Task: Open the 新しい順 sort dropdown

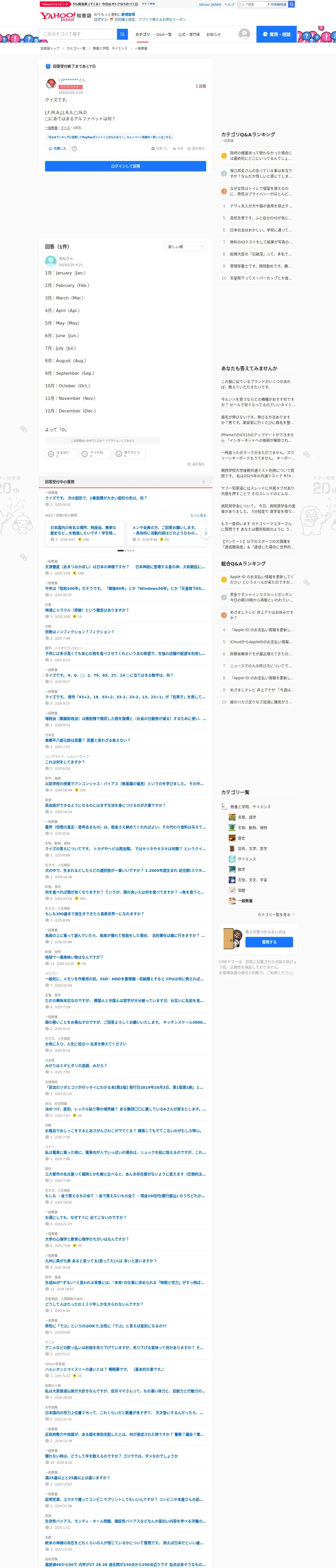Action: (185, 246)
